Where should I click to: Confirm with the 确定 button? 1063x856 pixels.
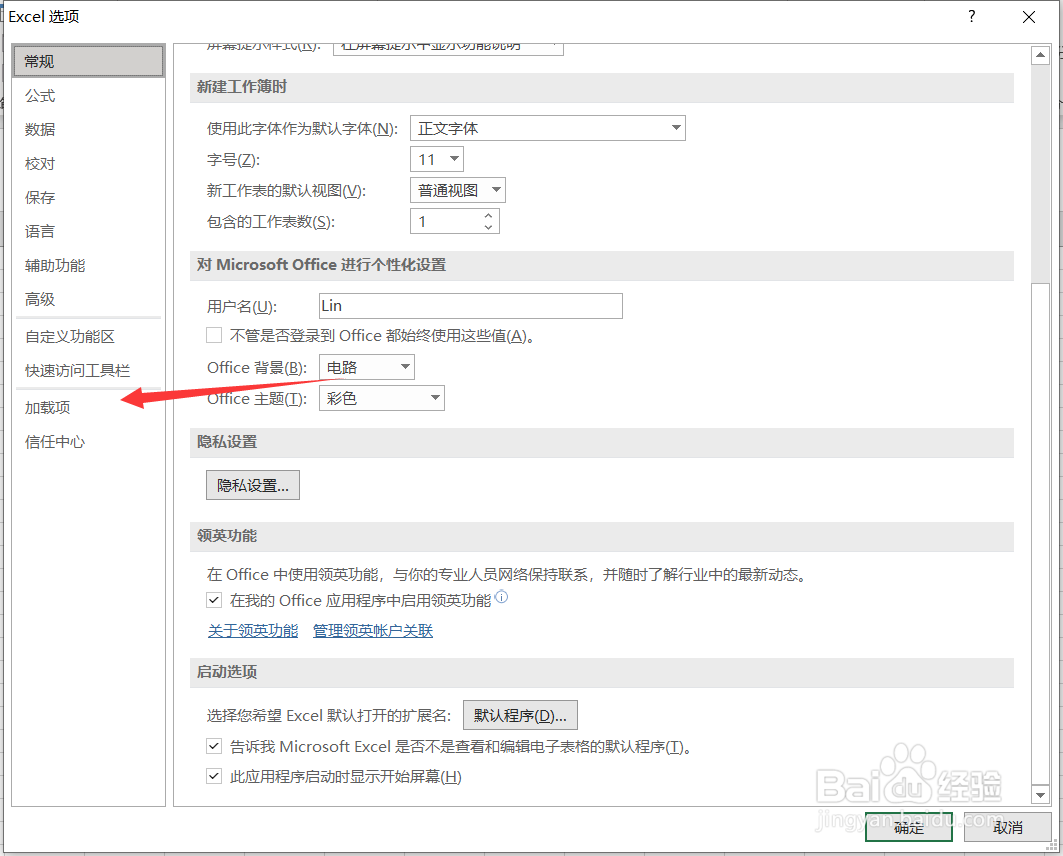[908, 827]
